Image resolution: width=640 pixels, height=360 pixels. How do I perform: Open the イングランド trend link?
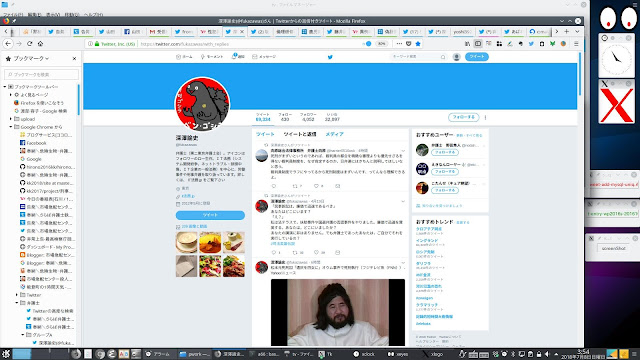pyautogui.click(x=427, y=240)
